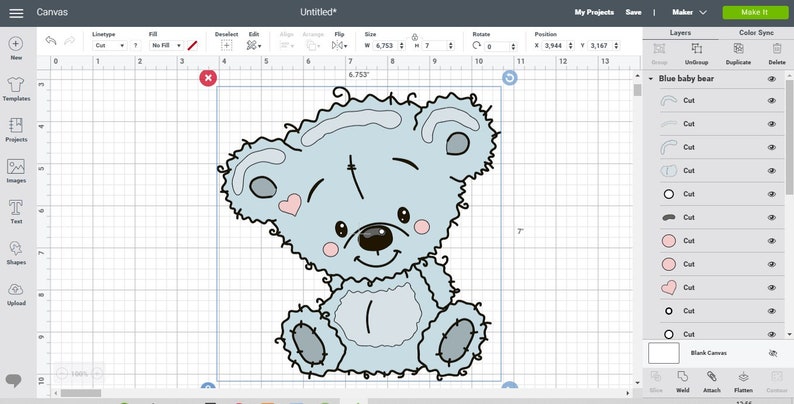The width and height of the screenshot is (794, 404).
Task: Open the Fill No Fill dropdown
Action: 166,46
